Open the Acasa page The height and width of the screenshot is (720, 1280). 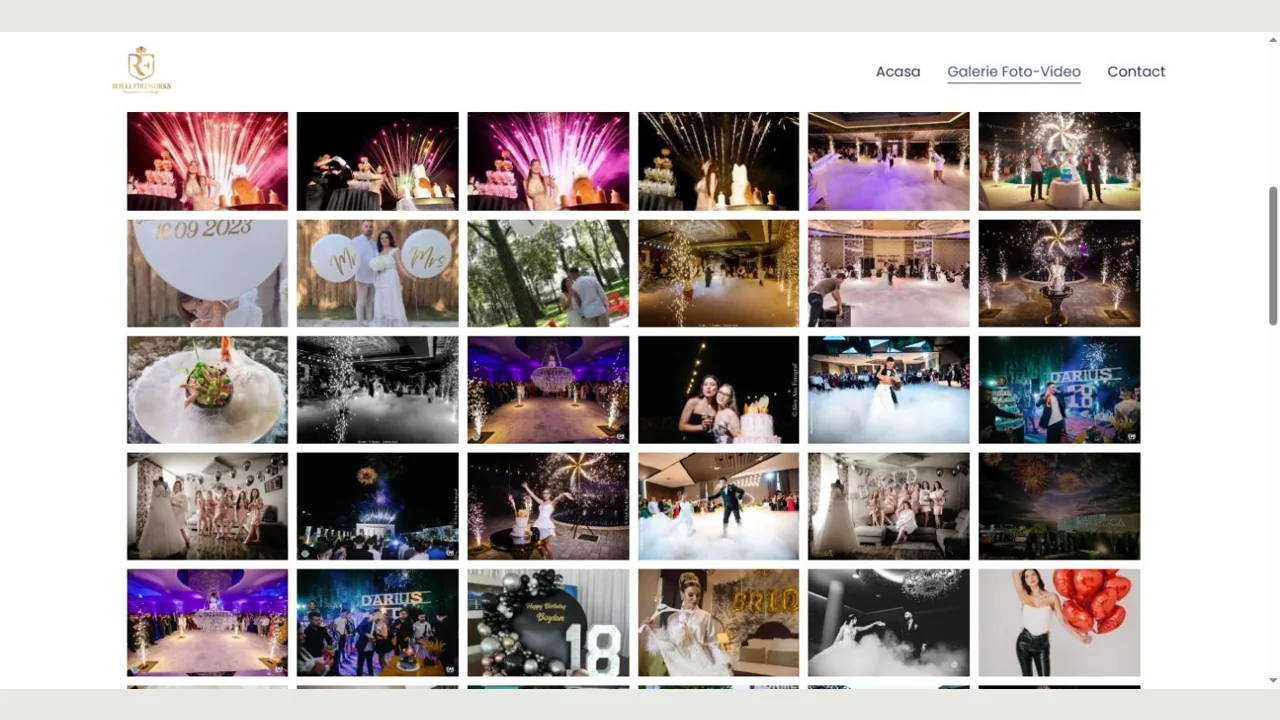tap(897, 72)
